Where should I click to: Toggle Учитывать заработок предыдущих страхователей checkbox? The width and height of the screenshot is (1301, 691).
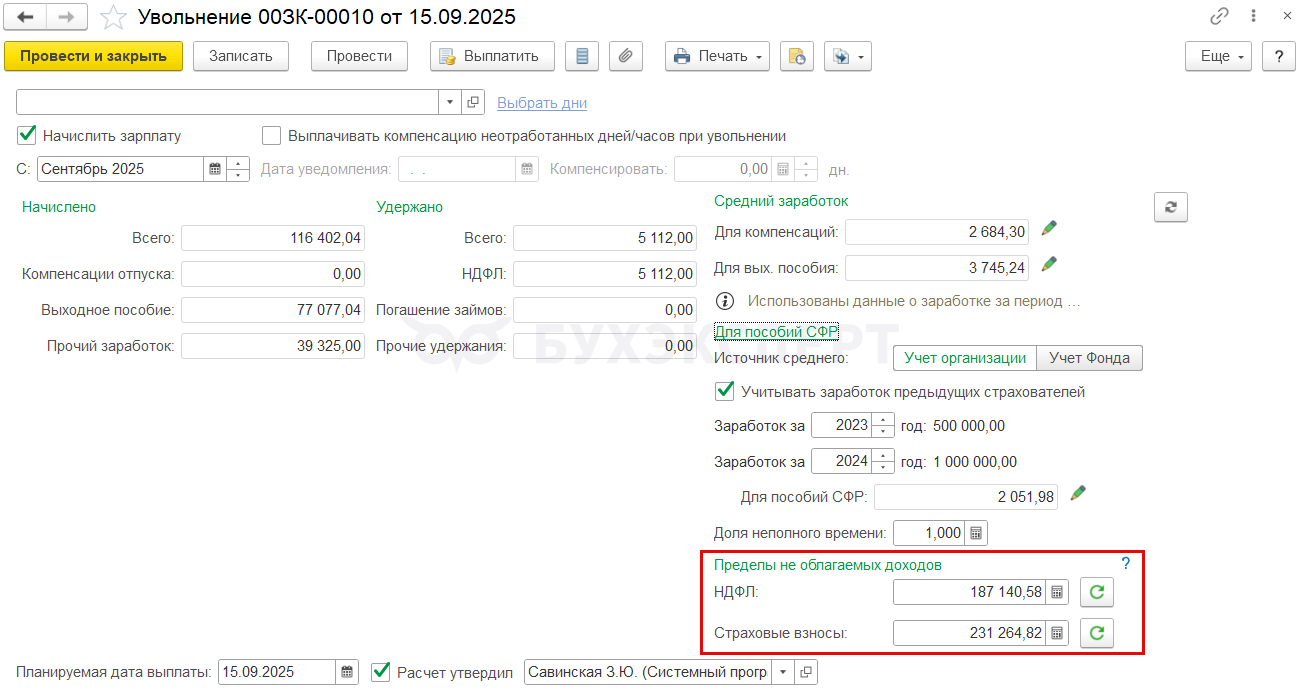724,391
